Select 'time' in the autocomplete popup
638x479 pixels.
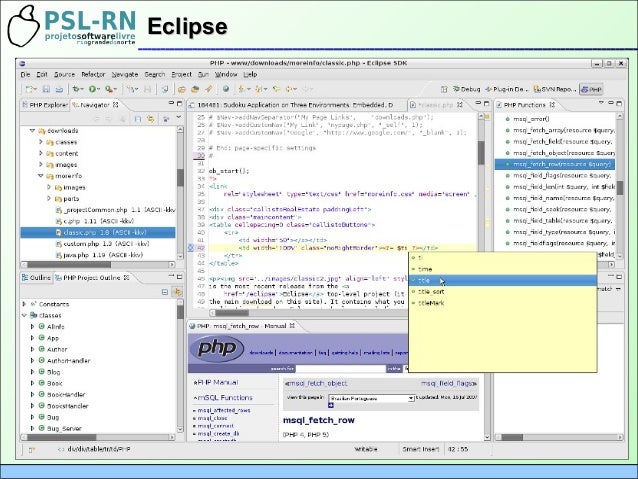click(503, 269)
